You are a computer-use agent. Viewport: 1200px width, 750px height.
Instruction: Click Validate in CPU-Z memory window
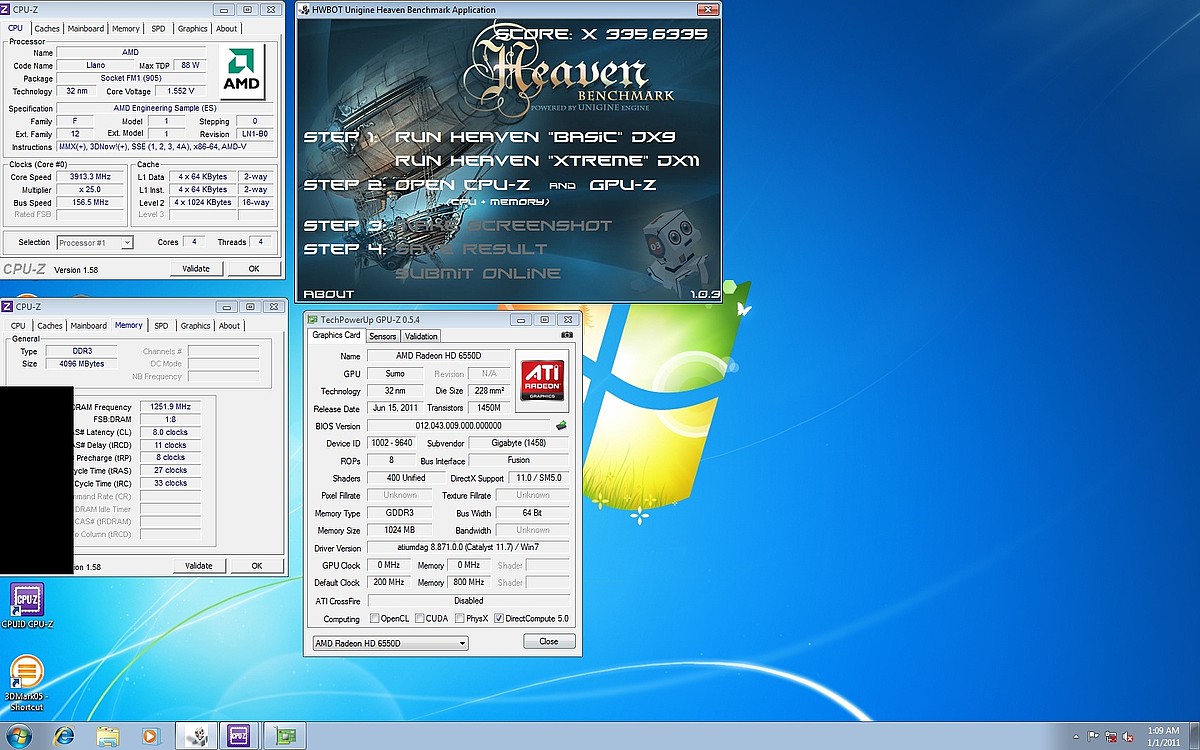[199, 566]
